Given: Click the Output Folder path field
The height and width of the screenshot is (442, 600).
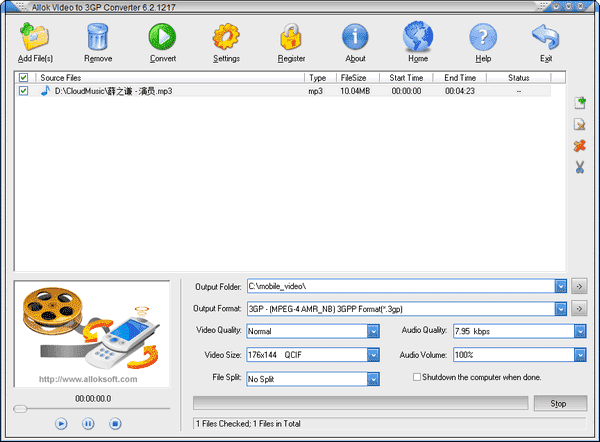Looking at the screenshot, I should [x=401, y=286].
